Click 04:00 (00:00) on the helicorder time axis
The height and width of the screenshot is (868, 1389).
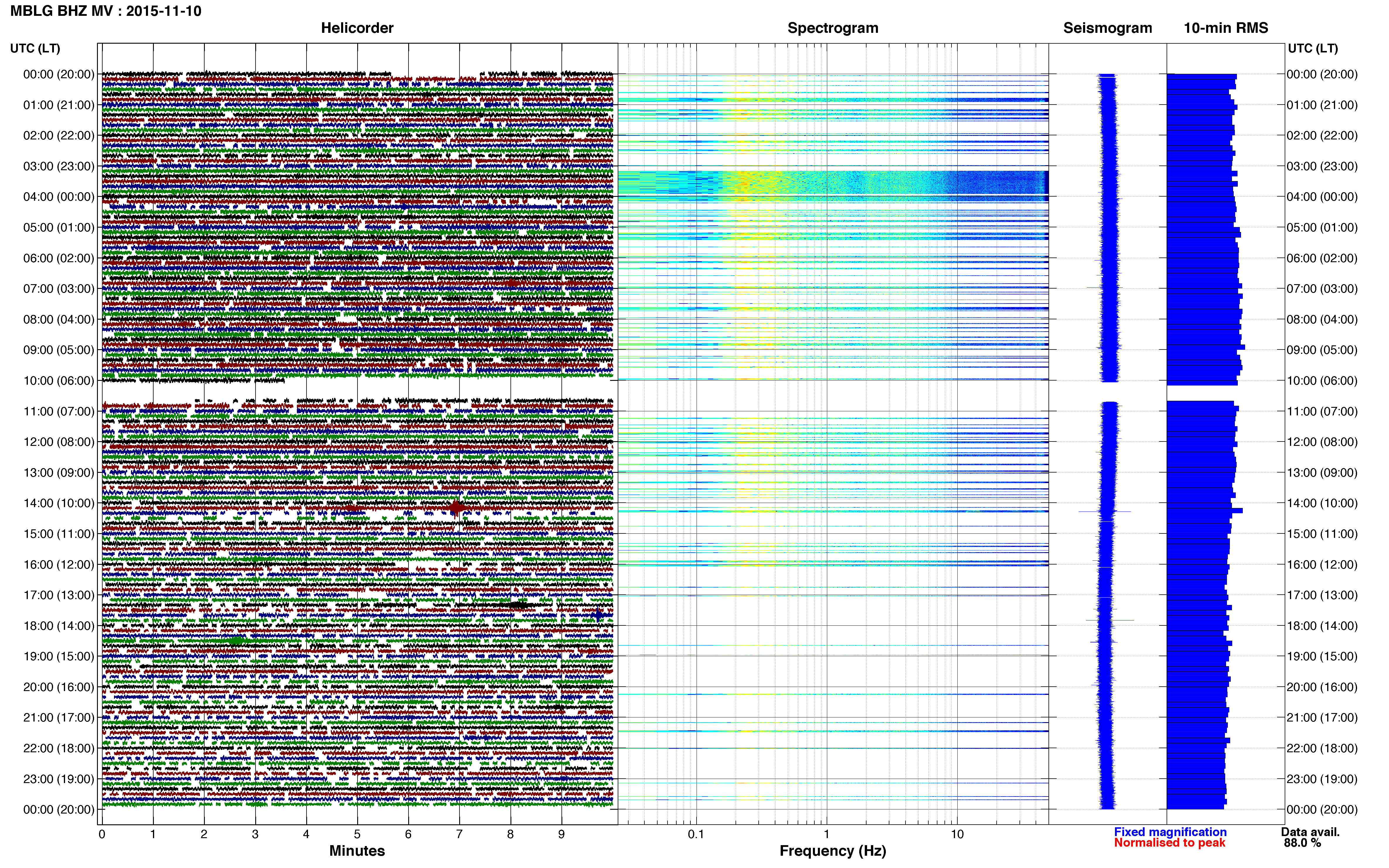coord(59,197)
